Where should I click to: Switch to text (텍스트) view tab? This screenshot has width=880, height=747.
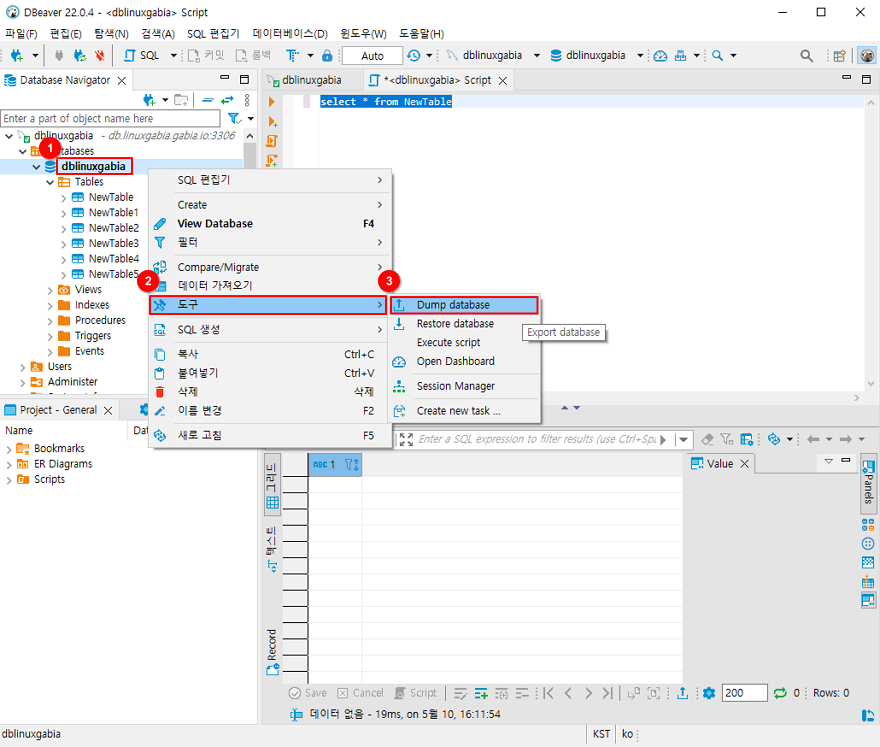272,548
